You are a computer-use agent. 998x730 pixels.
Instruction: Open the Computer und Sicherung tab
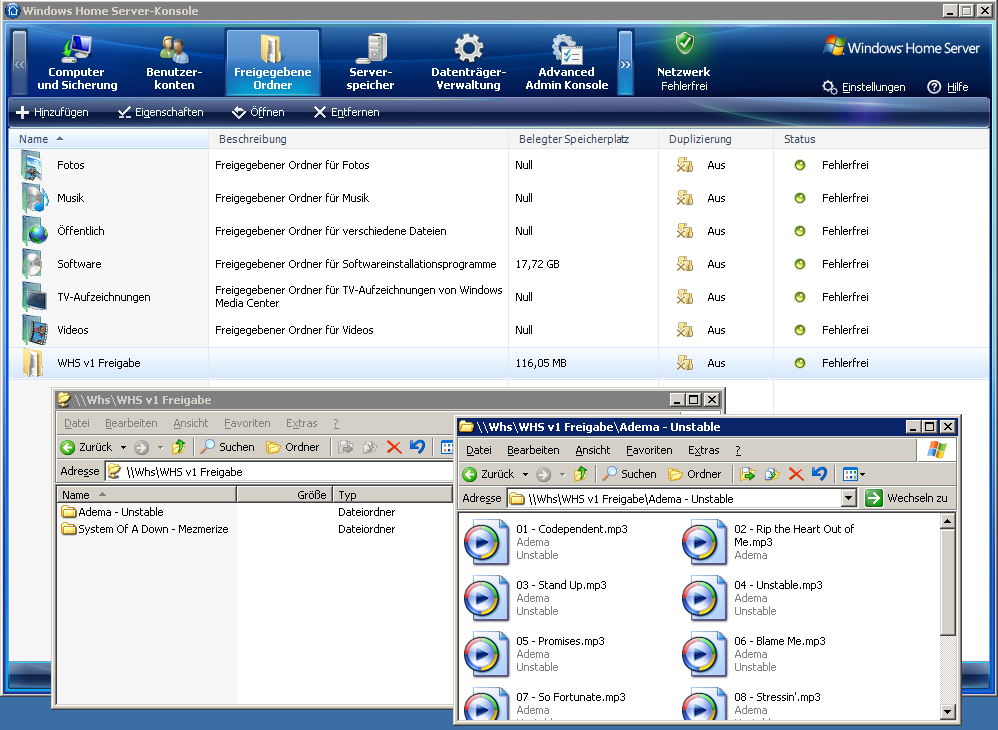(77, 64)
